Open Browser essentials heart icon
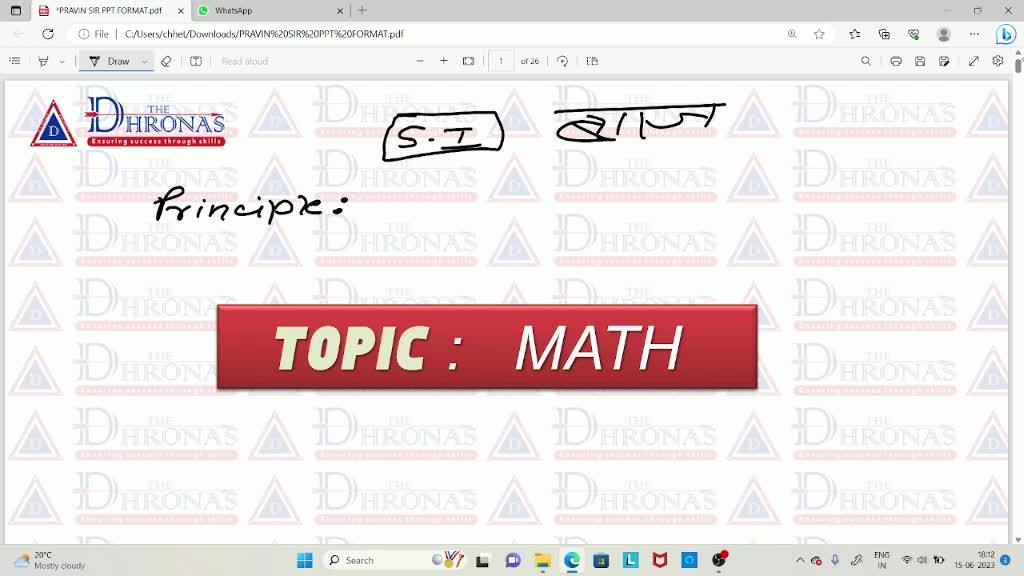 click(x=914, y=34)
